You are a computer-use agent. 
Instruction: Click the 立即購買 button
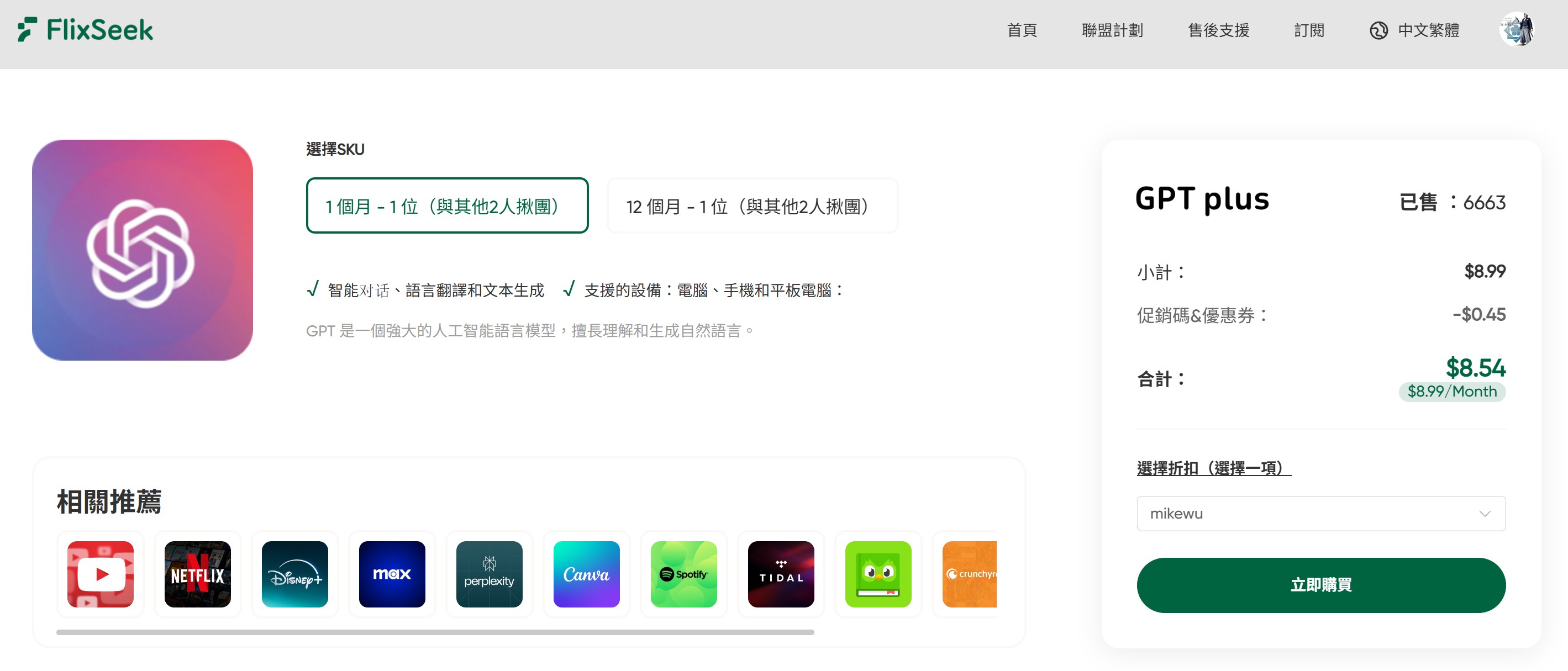tap(1320, 585)
